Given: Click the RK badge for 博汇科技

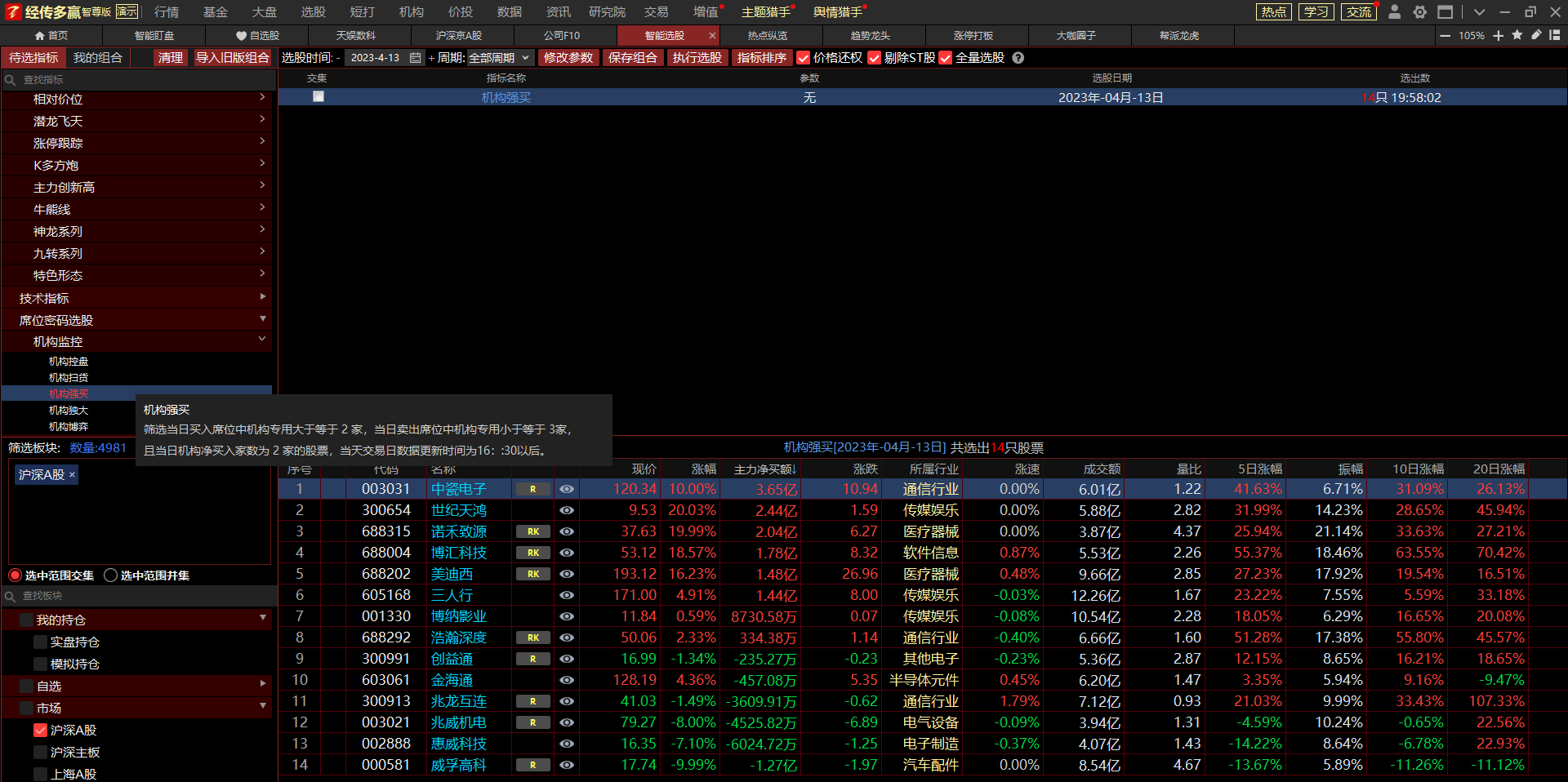Looking at the screenshot, I should tap(533, 553).
